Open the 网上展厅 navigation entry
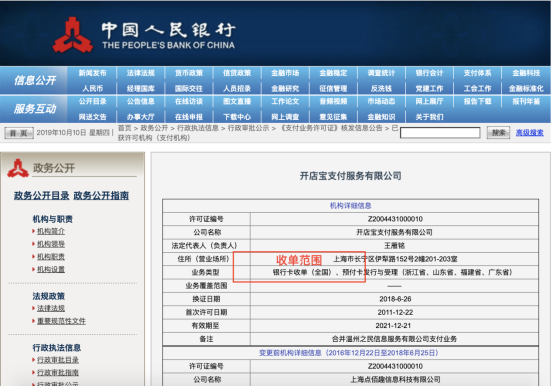553x386 pixels. point(429,102)
